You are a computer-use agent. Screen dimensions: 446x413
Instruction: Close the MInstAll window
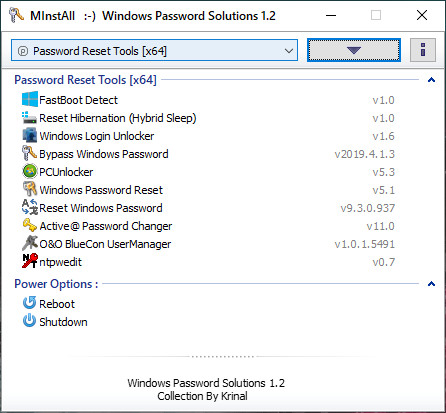[x=422, y=15]
